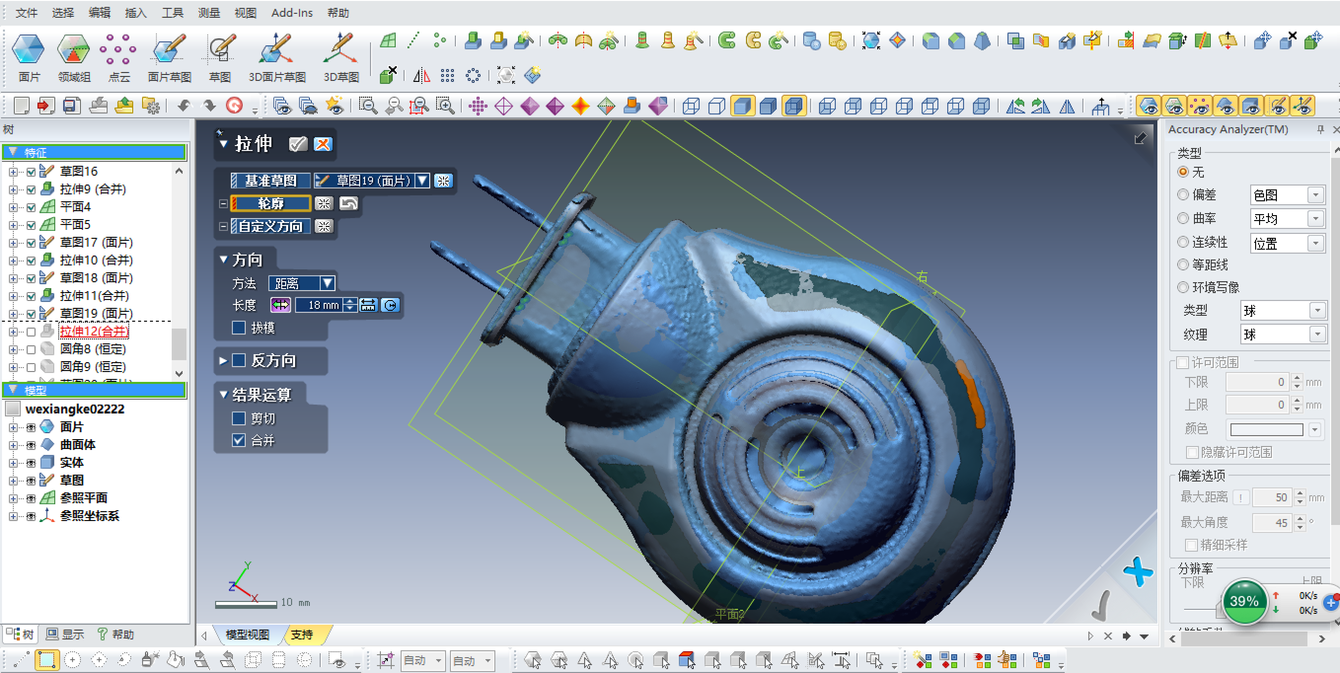Toggle the 合并 merge checkbox

click(238, 440)
